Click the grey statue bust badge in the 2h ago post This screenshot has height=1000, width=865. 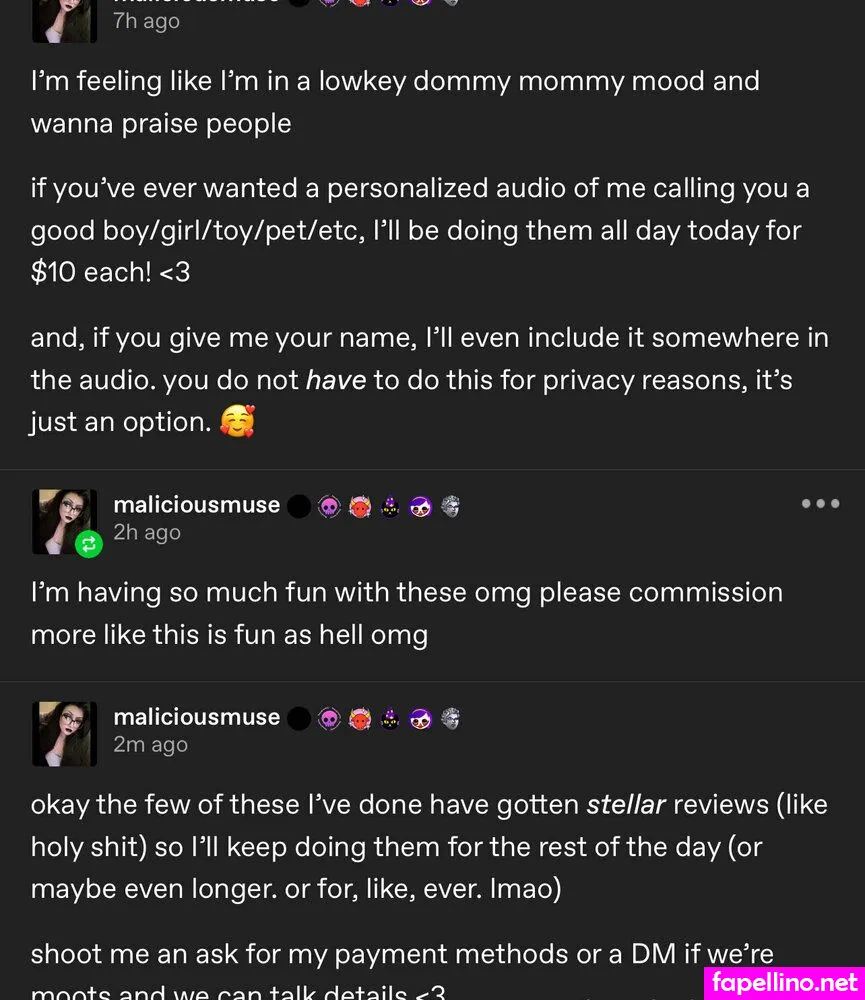click(x=450, y=507)
